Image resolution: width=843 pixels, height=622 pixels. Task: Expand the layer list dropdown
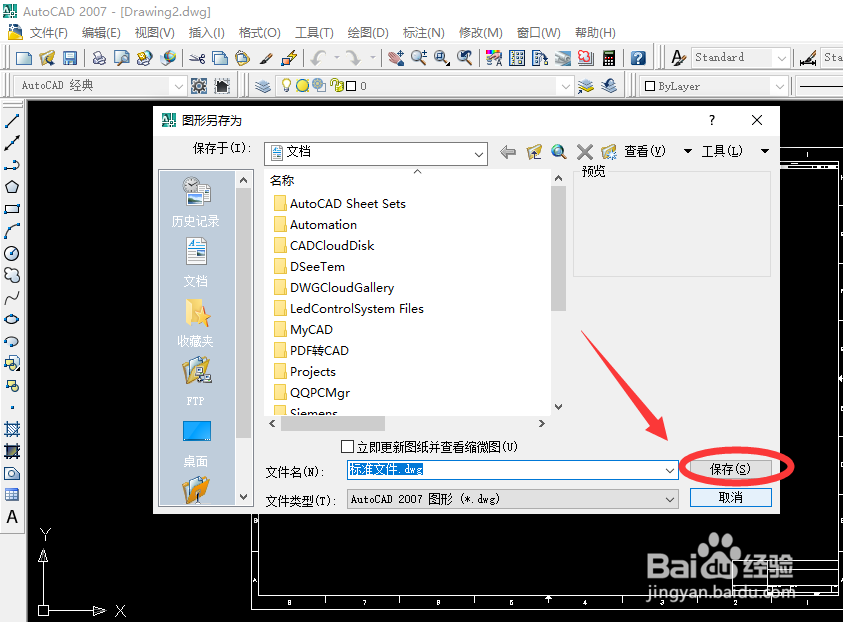click(x=565, y=86)
